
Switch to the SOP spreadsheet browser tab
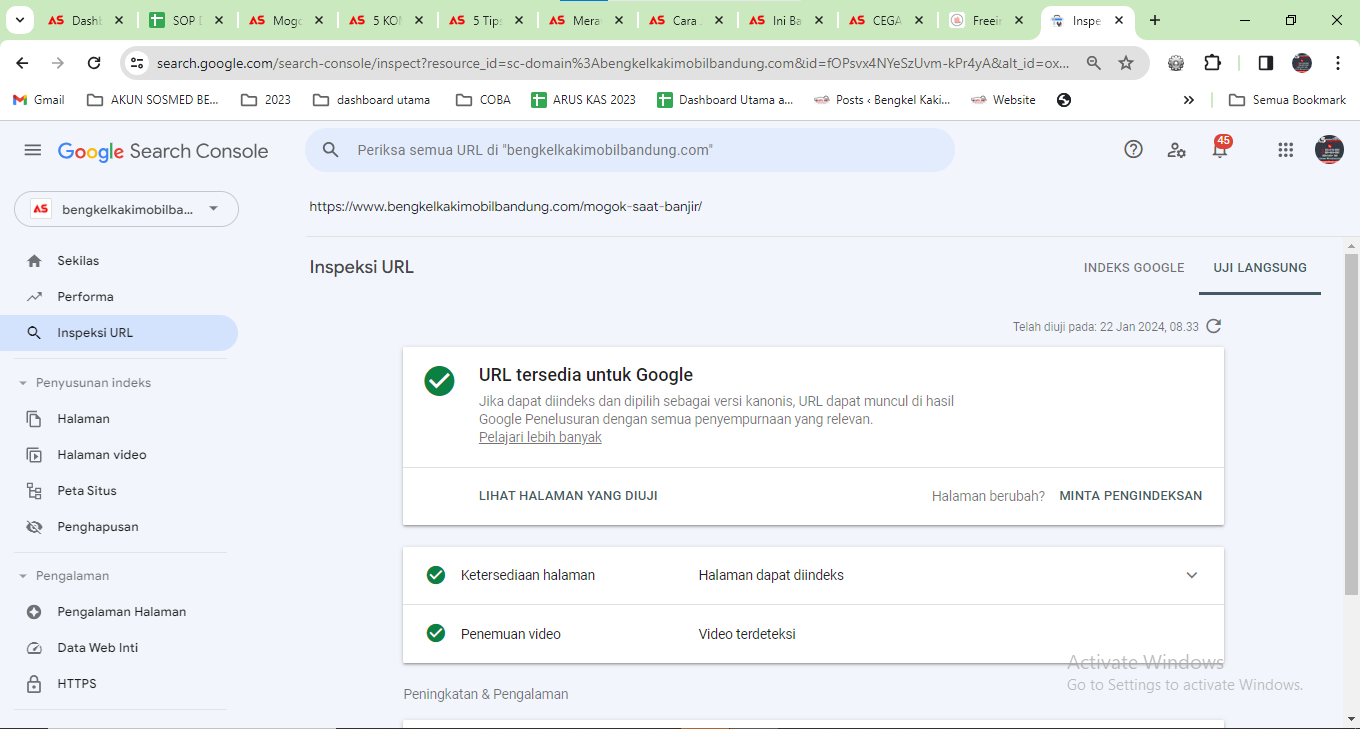tap(187, 20)
